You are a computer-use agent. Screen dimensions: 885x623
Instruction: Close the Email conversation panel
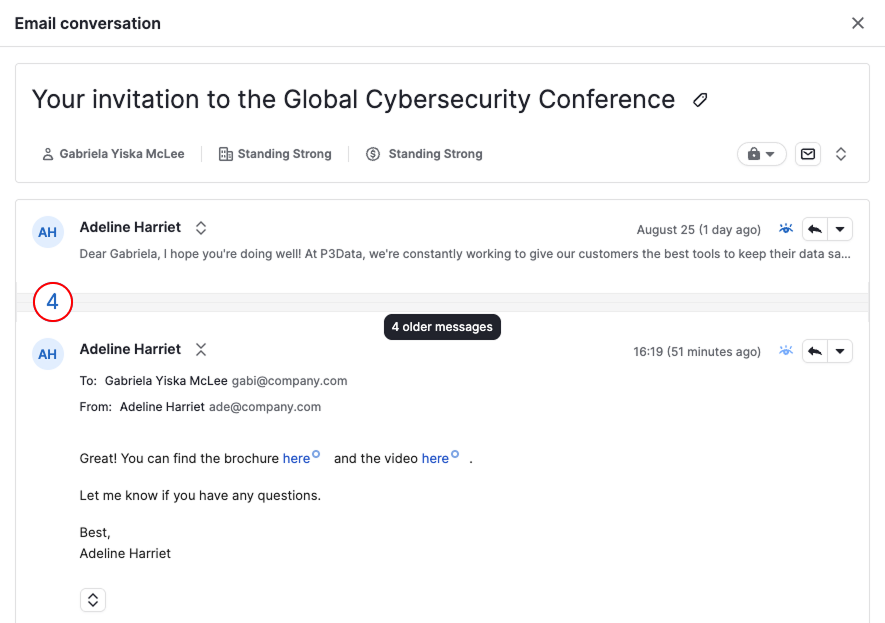pos(858,23)
